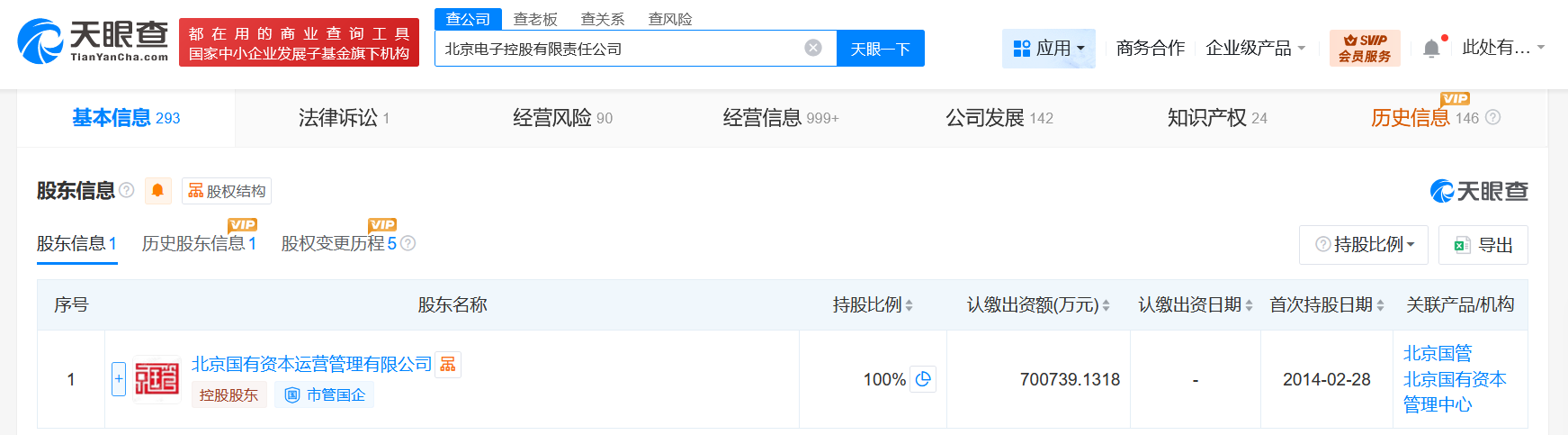This screenshot has height=435, width=1568.
Task: Sort by 持股比例 column
Action: coord(909,305)
